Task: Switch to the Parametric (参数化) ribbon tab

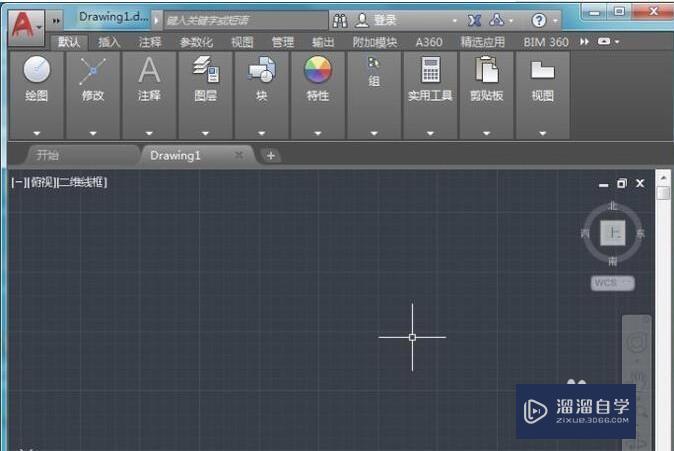Action: tap(196, 42)
